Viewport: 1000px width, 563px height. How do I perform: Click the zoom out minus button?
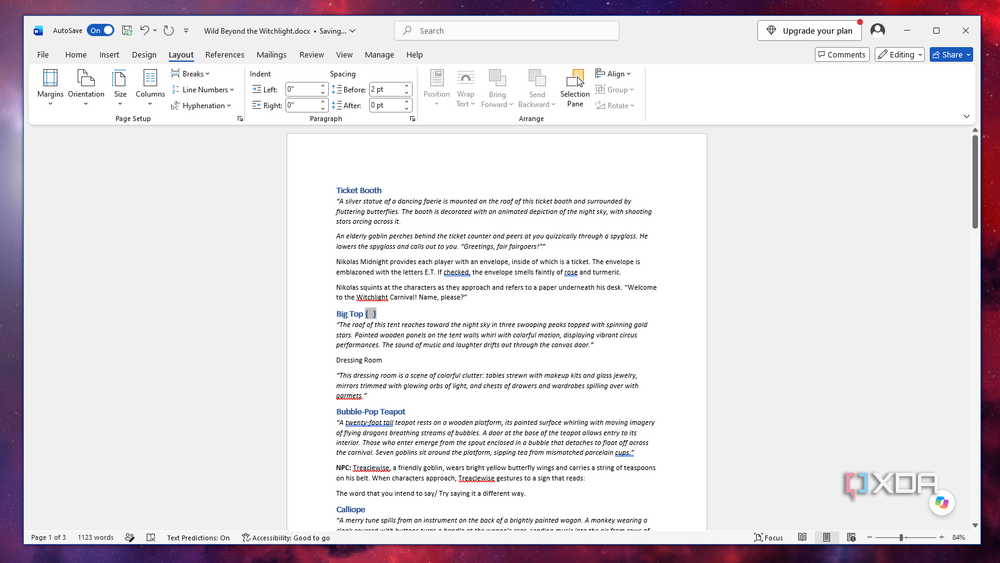pyautogui.click(x=869, y=537)
